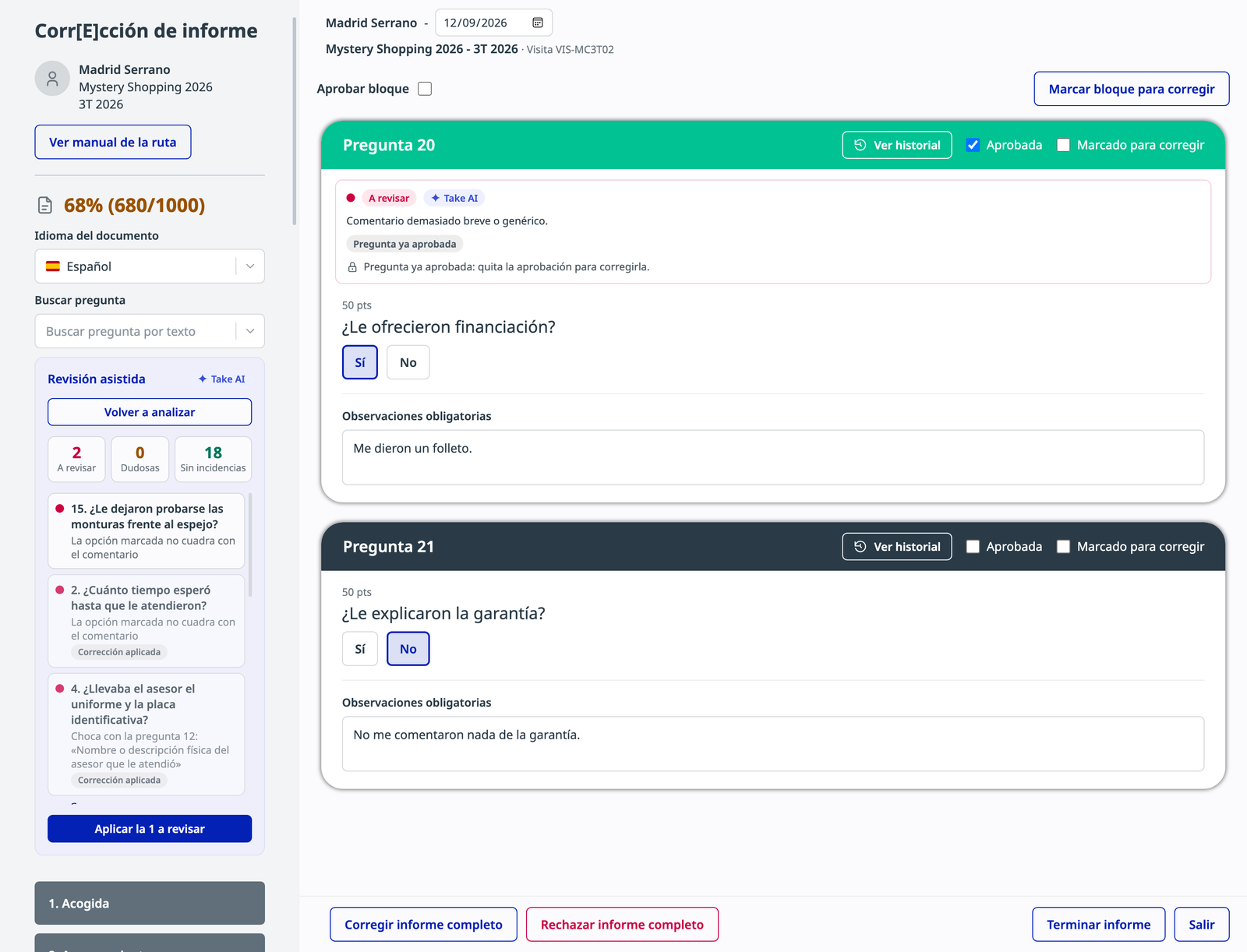Filter by 18 Sin incidencias counter
This screenshot has width=1247, height=952.
click(213, 460)
